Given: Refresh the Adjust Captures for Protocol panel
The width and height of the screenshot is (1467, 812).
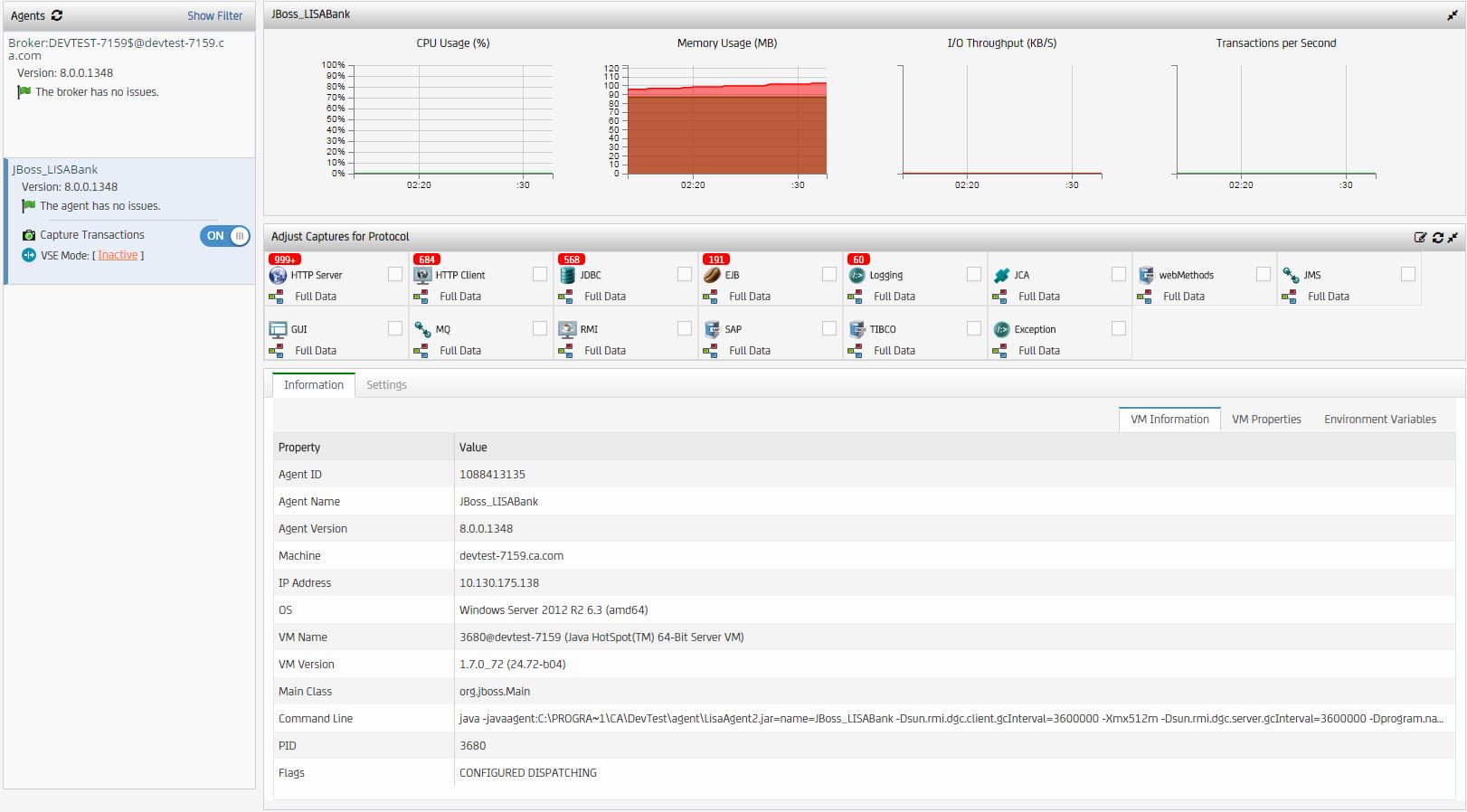Looking at the screenshot, I should [1437, 237].
